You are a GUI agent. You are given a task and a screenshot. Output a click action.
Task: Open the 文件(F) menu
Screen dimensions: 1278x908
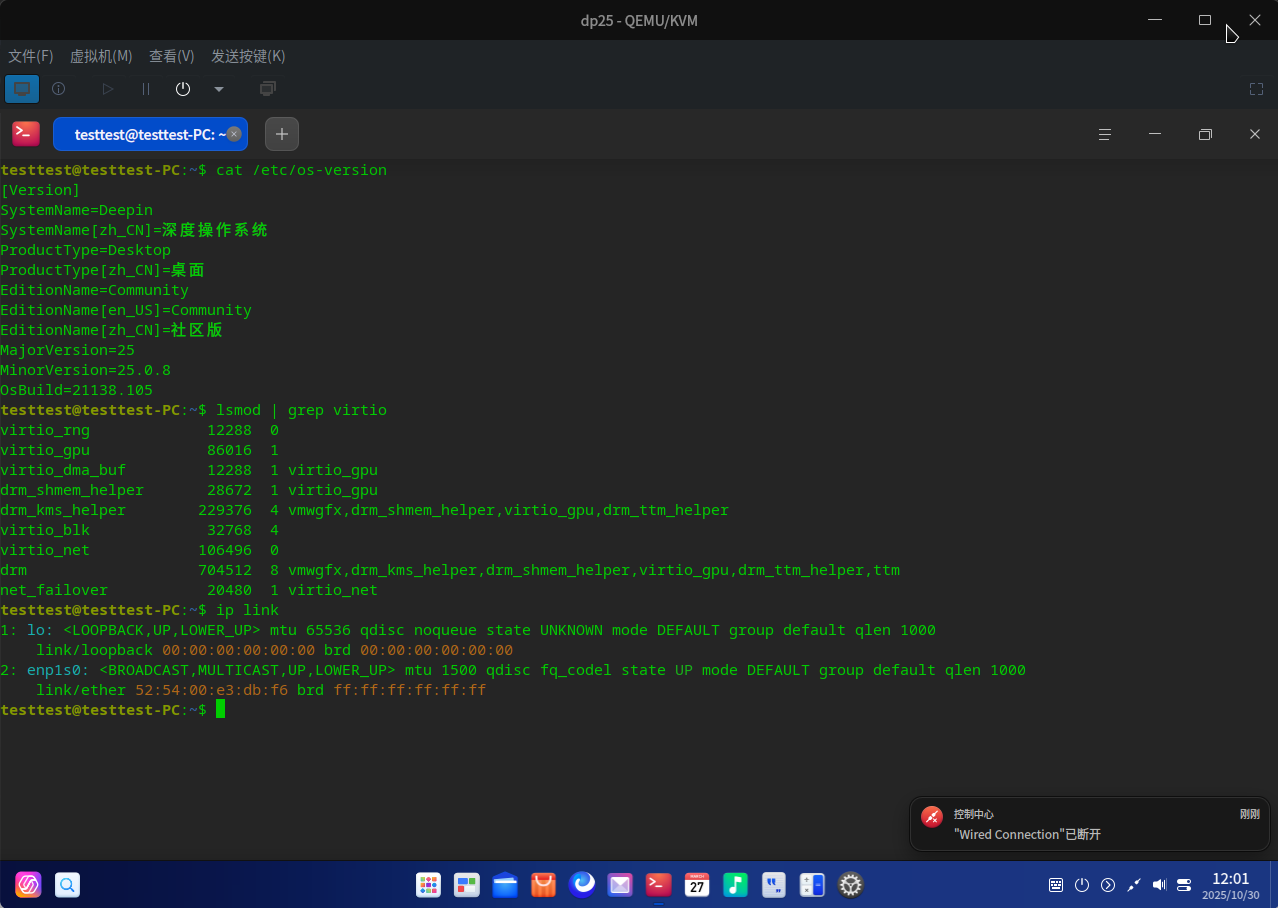tap(31, 56)
